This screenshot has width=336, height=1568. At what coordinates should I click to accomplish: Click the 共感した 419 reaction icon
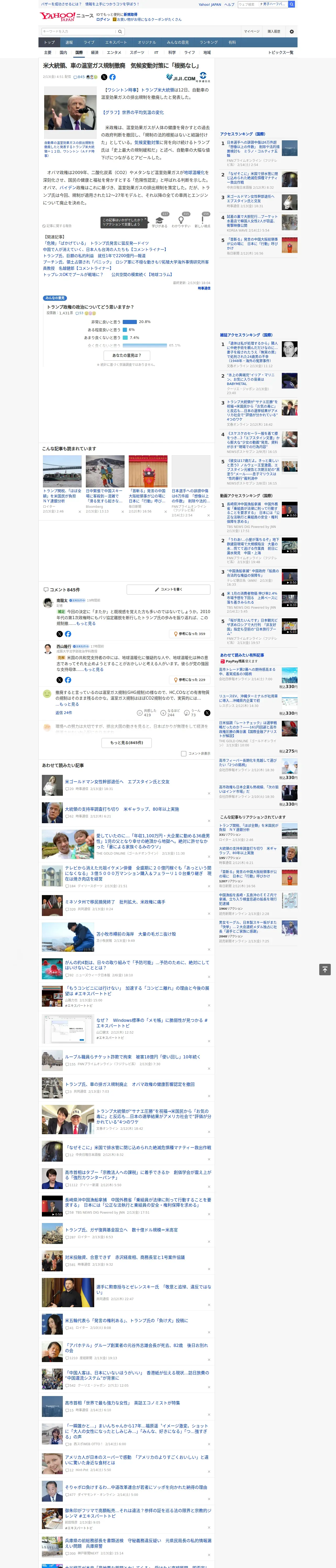click(x=140, y=712)
